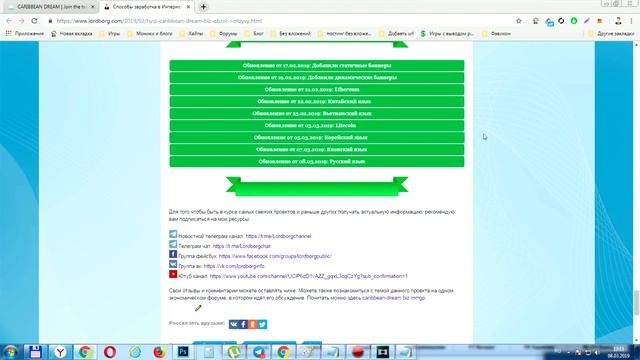Screen dimensions: 640x360
Task: Click the VK icon beside 'Группа вк'
Action: coord(173,264)
